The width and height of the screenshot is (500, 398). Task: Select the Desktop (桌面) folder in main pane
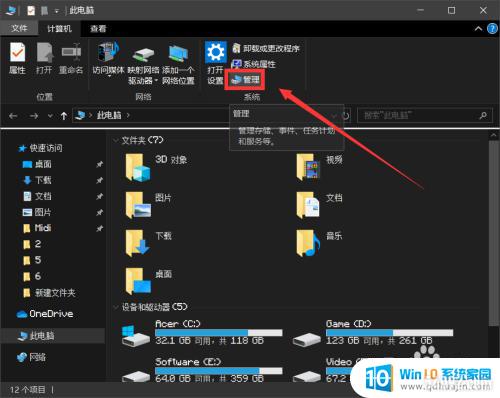(149, 282)
